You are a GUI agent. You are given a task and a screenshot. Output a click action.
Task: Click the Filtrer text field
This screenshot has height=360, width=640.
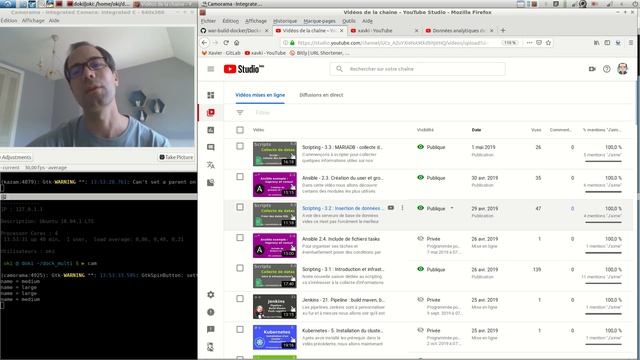pos(263,113)
